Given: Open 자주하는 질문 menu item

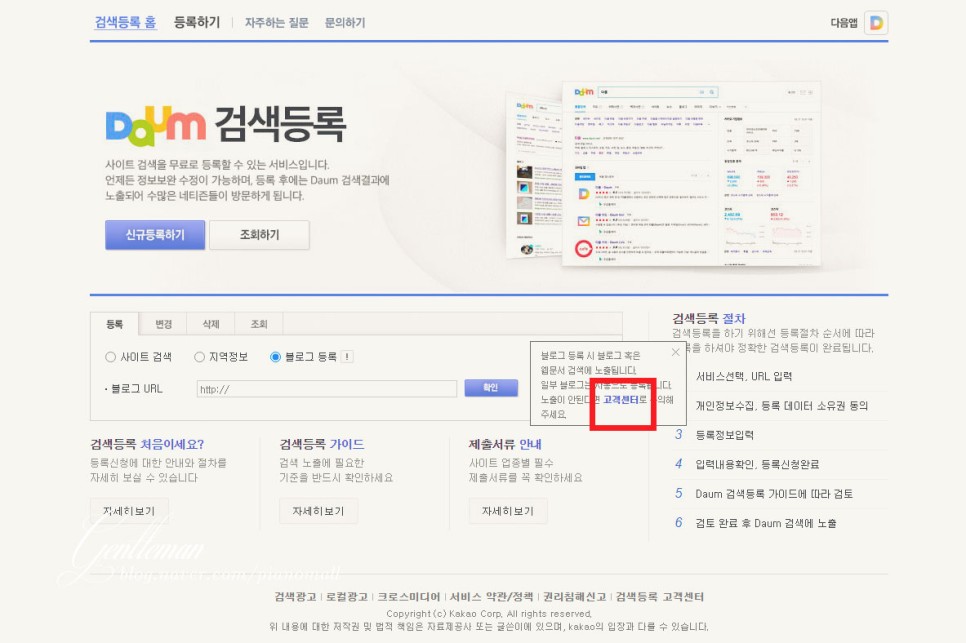Looking at the screenshot, I should tap(277, 23).
